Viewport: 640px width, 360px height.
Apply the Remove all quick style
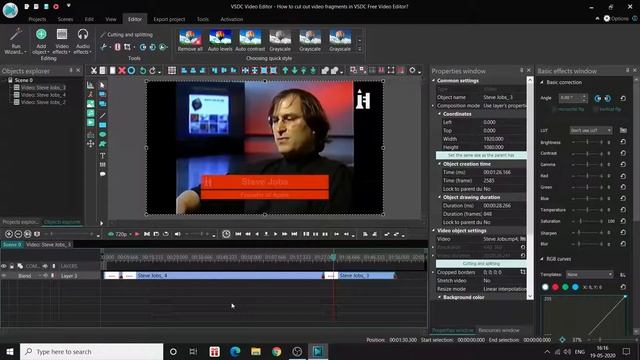[190, 40]
